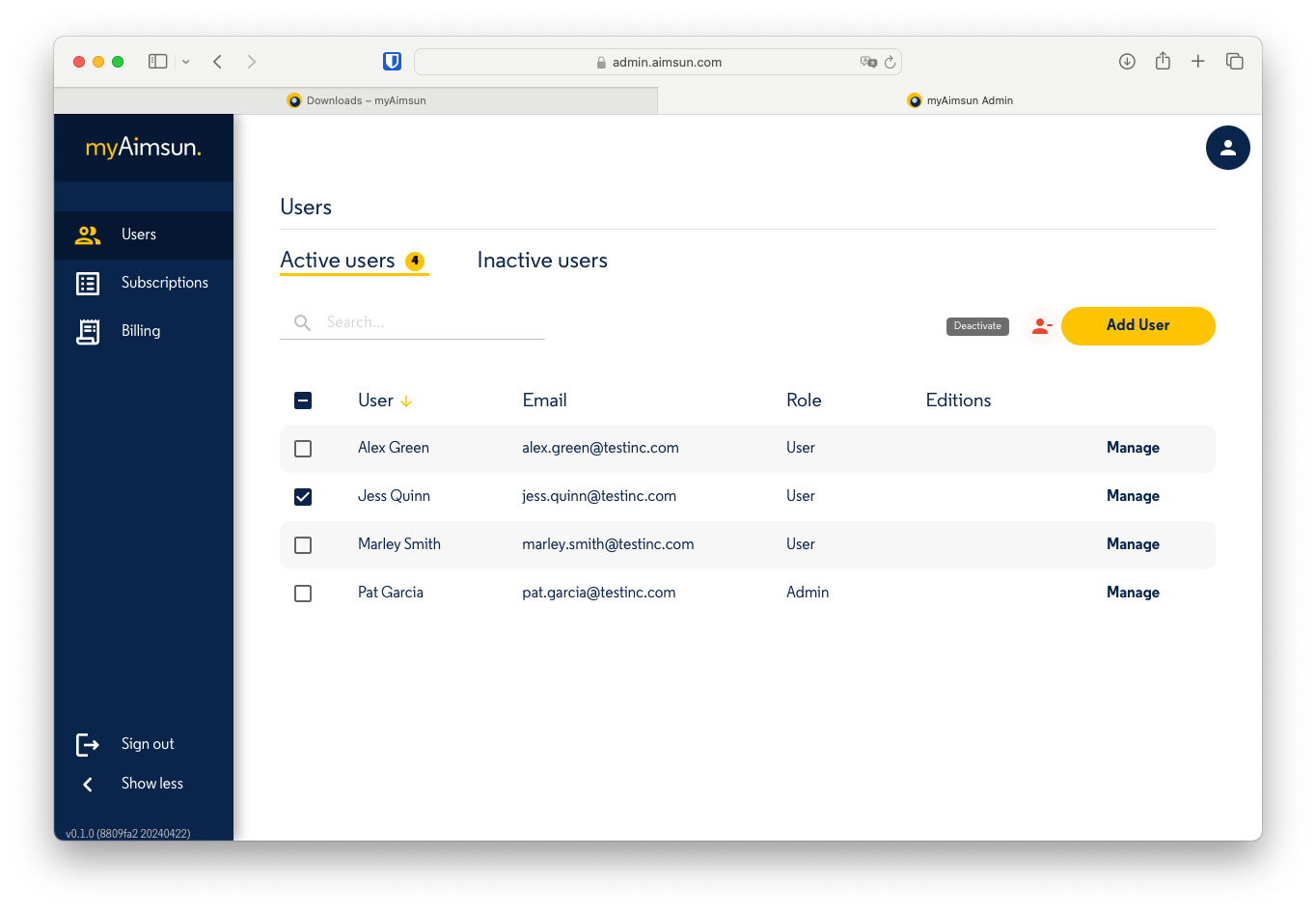This screenshot has height=912, width=1316.
Task: Switch to the Inactive users tab
Action: coord(542,261)
